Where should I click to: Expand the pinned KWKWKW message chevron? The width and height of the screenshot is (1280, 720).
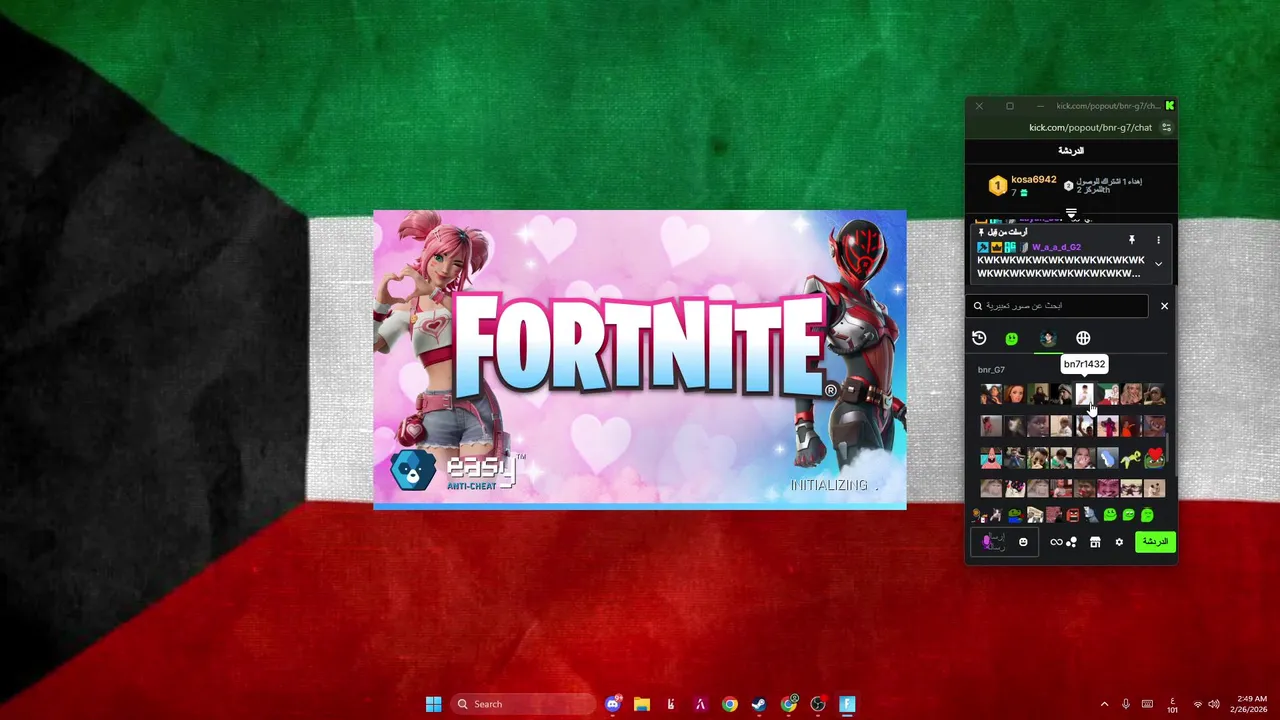1158,264
